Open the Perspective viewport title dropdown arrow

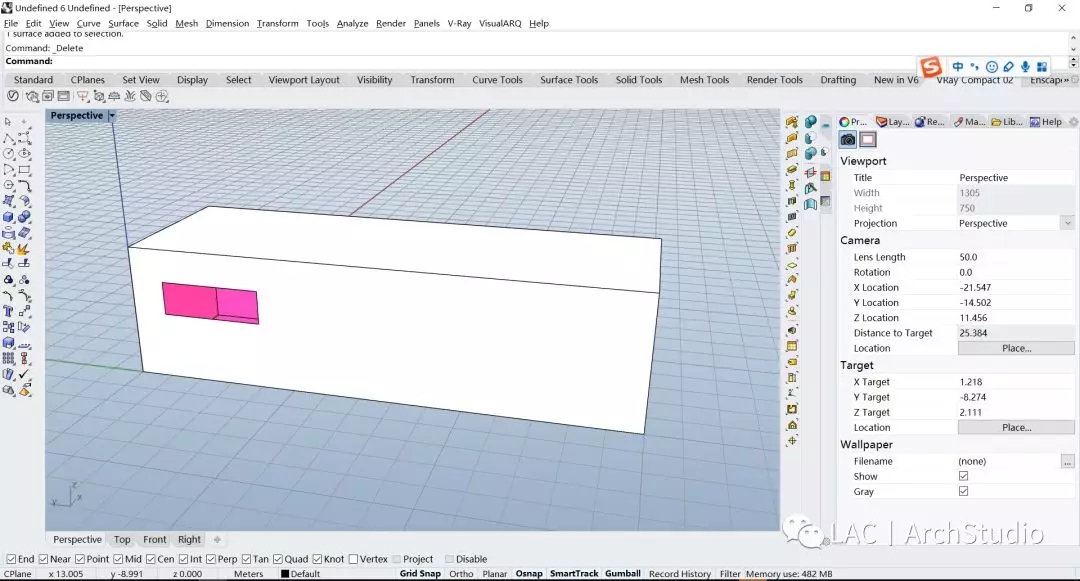pyautogui.click(x=112, y=116)
